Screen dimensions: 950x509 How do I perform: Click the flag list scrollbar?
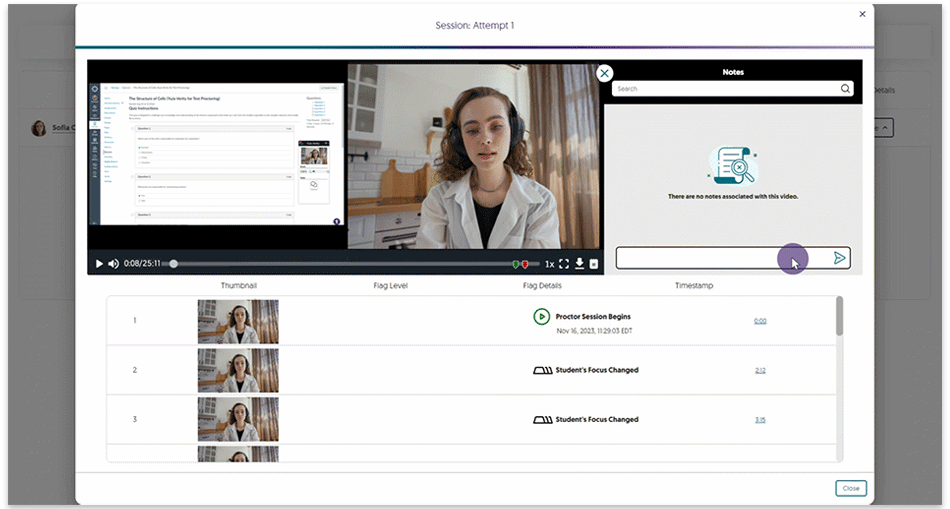pos(838,318)
